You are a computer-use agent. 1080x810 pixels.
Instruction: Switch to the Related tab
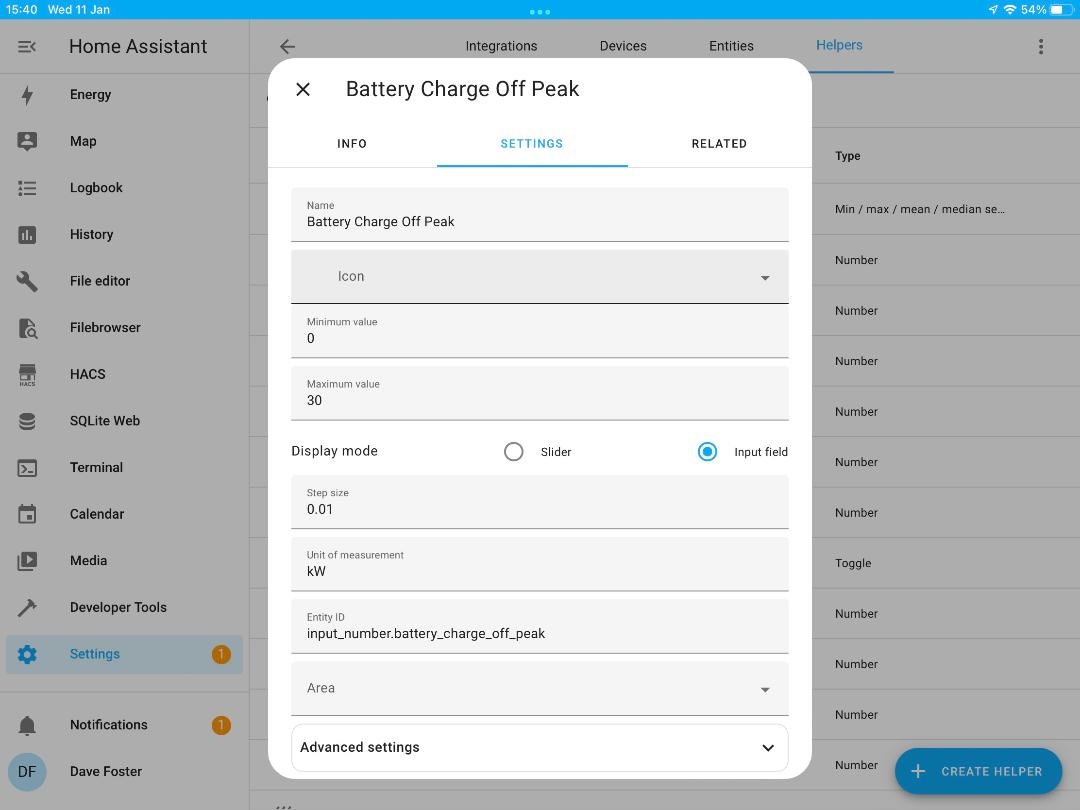719,144
